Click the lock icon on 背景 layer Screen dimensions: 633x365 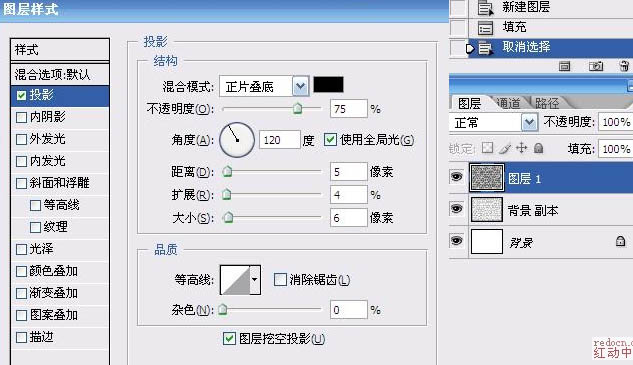[x=620, y=241]
